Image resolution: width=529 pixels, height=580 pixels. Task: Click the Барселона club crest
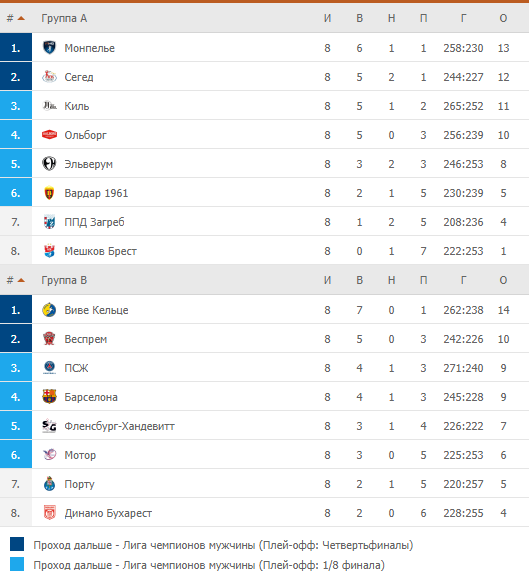49,397
